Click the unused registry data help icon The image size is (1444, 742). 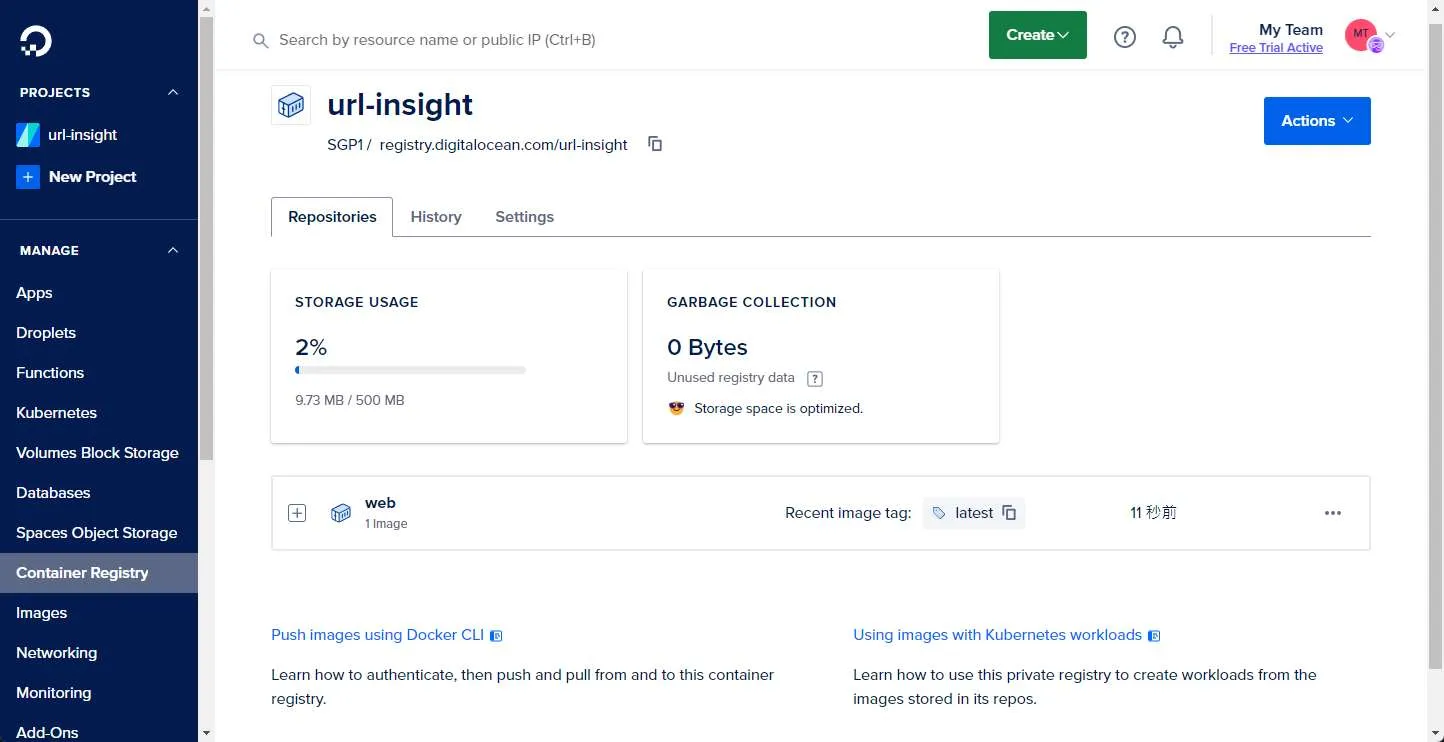(x=814, y=378)
